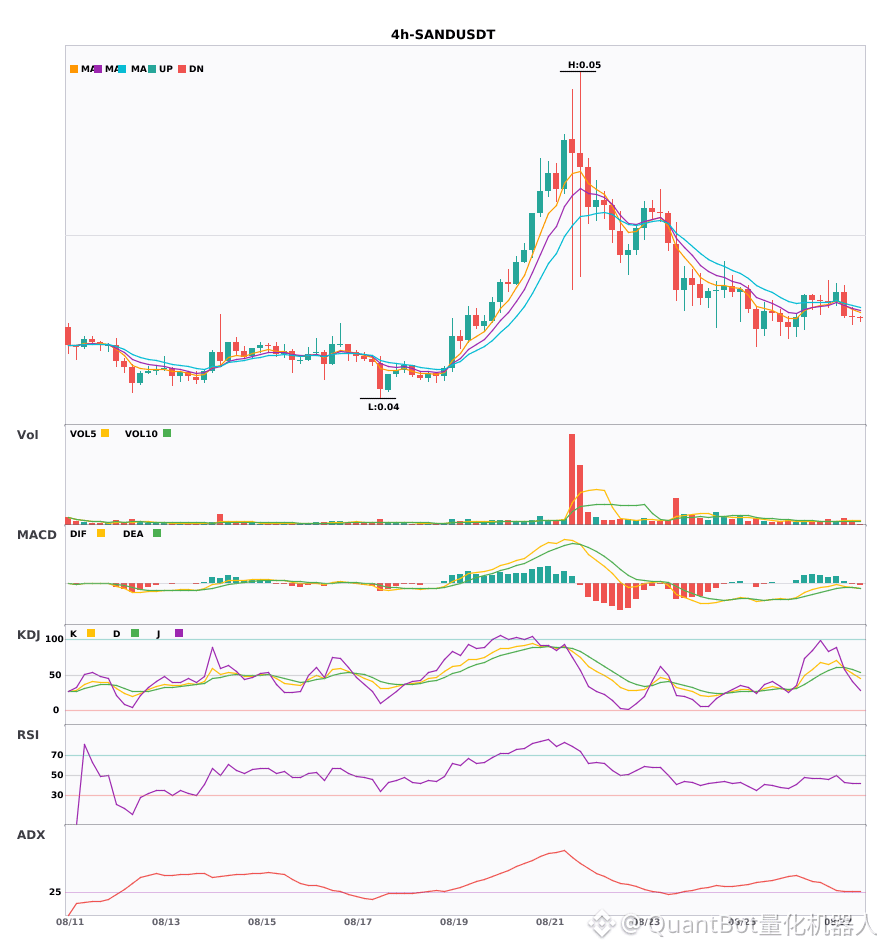
Task: Click the yellow K legend swatch
Action: click(91, 633)
